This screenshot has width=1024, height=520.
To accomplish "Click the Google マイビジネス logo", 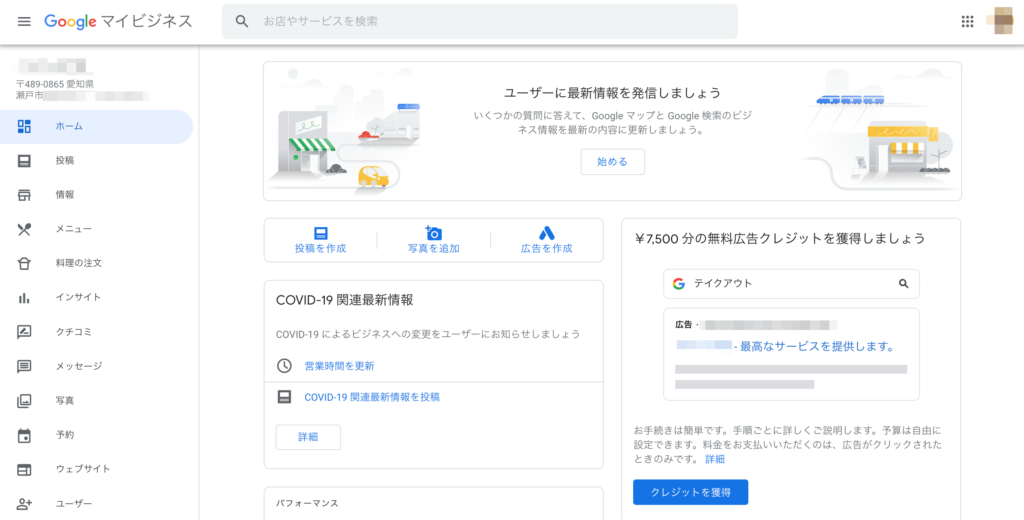I will pos(118,22).
